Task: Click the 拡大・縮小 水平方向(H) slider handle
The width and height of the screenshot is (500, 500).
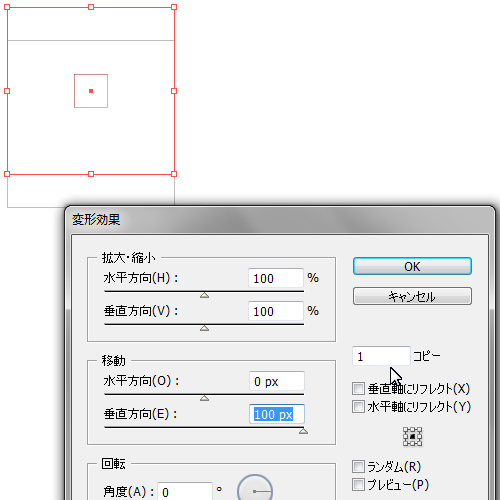Action: [204, 295]
